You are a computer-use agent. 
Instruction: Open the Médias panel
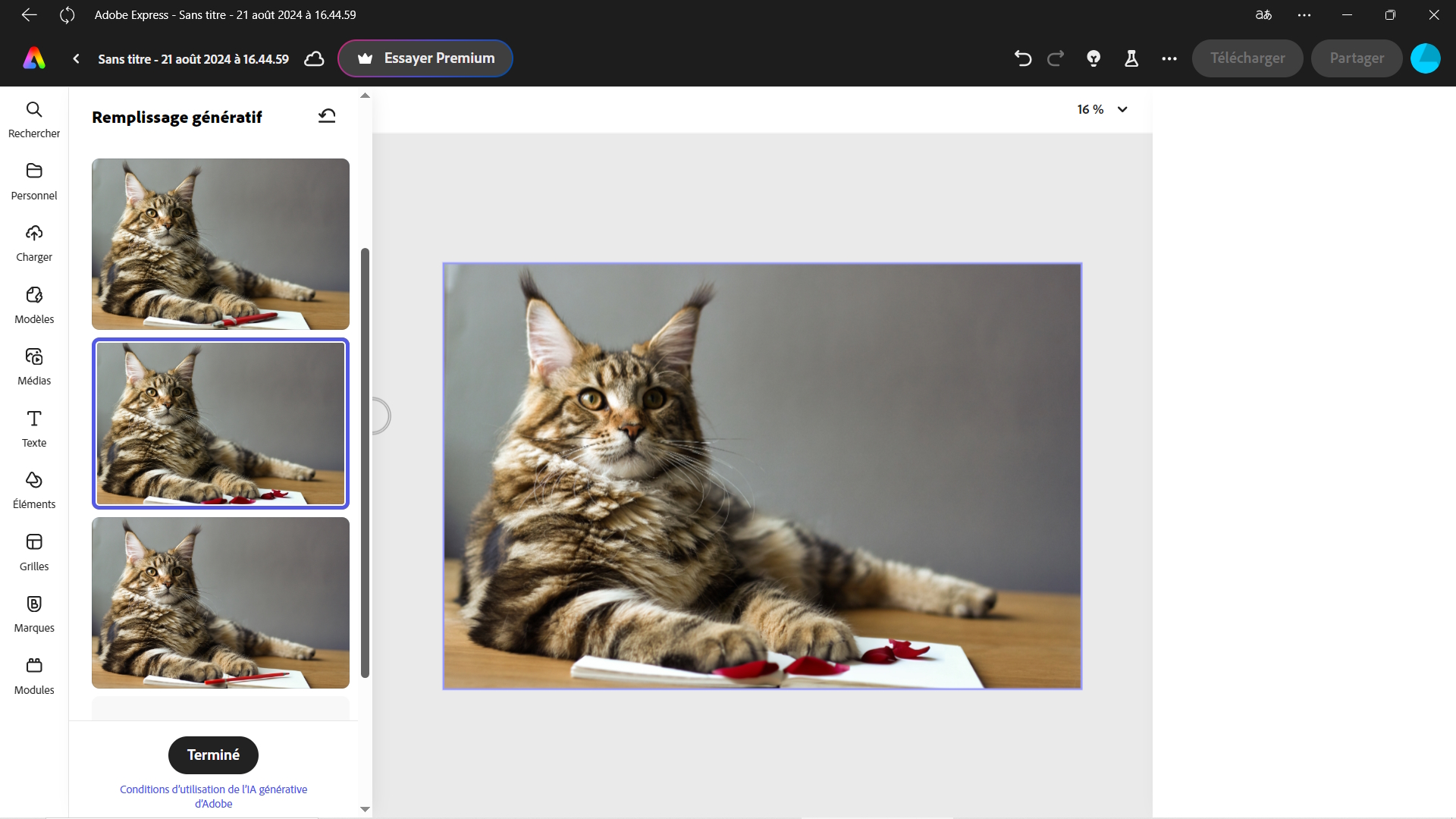[34, 367]
